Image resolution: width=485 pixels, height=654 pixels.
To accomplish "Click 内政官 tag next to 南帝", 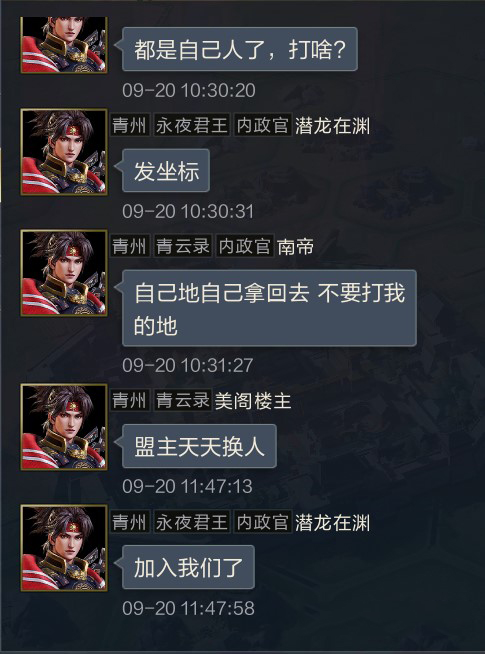I will pos(245,246).
